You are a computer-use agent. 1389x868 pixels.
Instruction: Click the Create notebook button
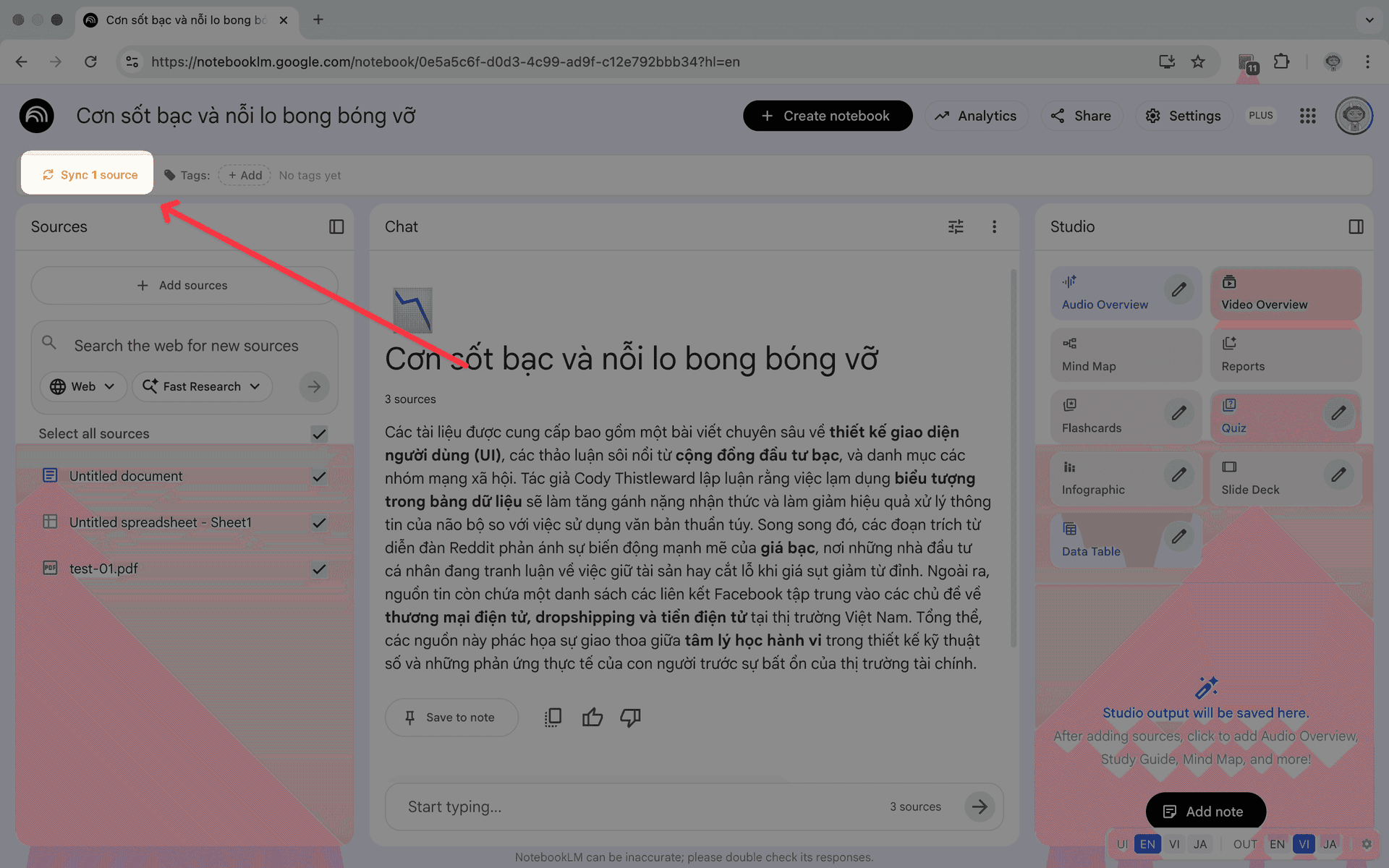(827, 116)
